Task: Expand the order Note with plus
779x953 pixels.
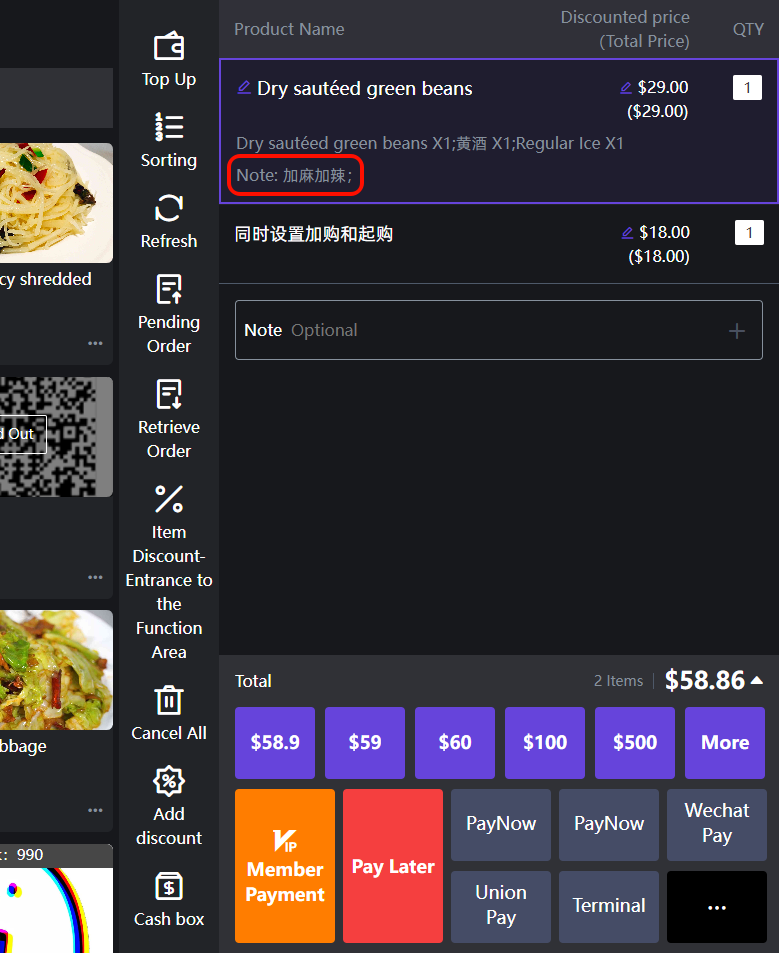Action: pos(737,331)
